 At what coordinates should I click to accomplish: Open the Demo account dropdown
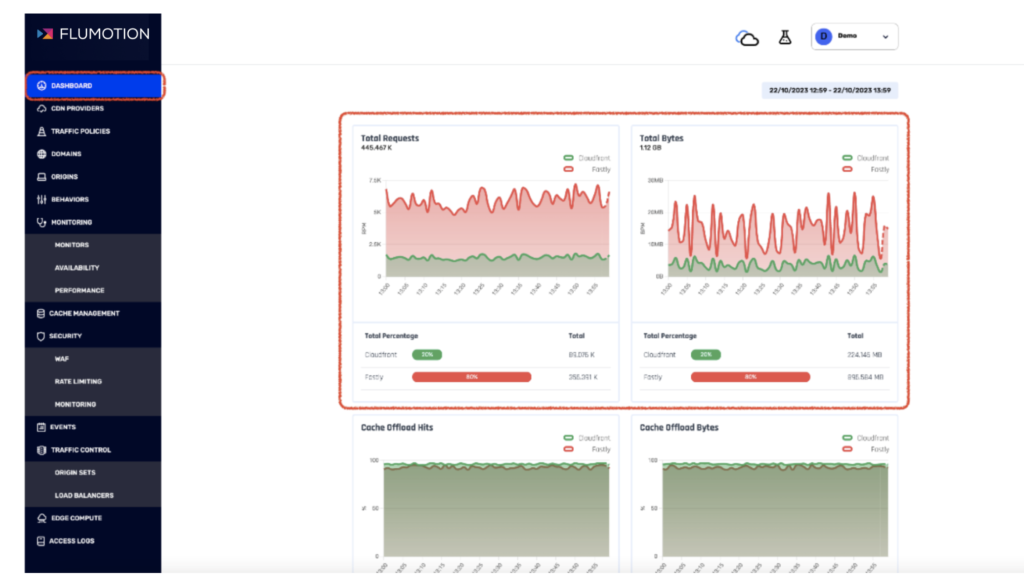click(x=854, y=37)
